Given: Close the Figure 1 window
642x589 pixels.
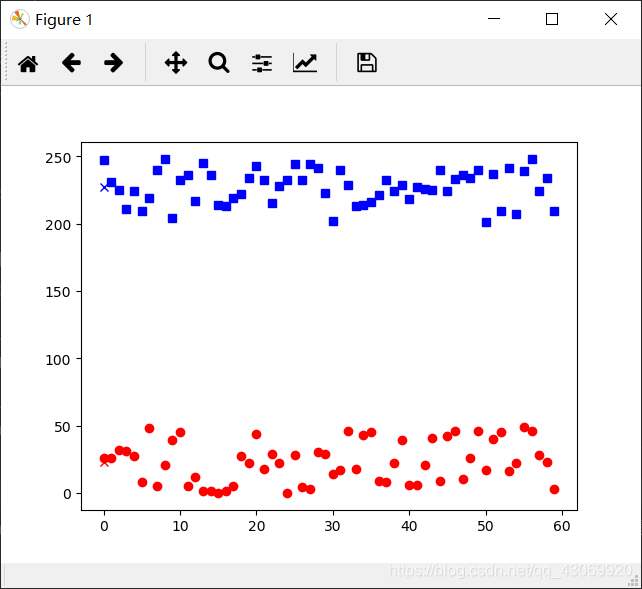Looking at the screenshot, I should (x=611, y=19).
